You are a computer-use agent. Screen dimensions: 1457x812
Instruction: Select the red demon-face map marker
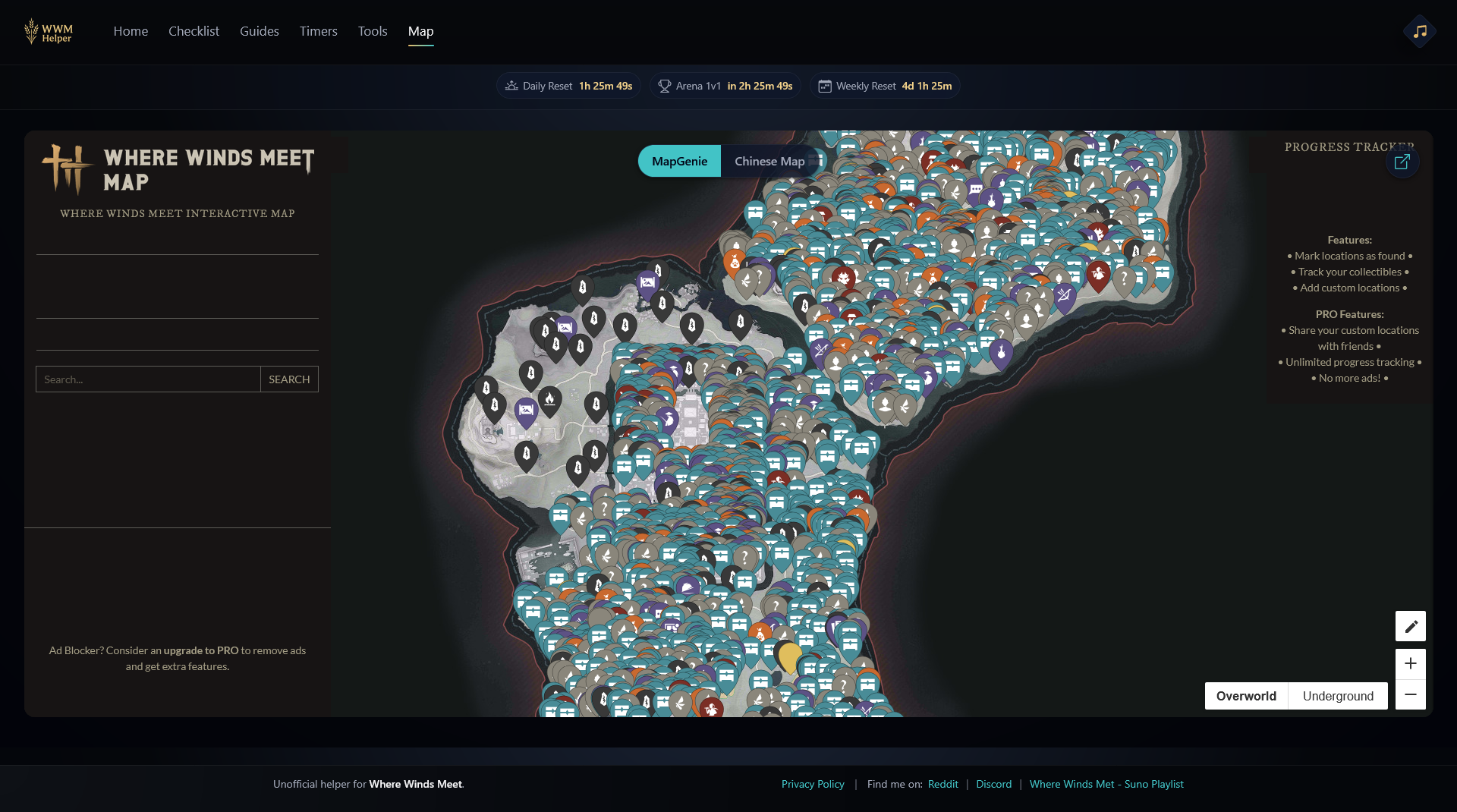tap(843, 279)
